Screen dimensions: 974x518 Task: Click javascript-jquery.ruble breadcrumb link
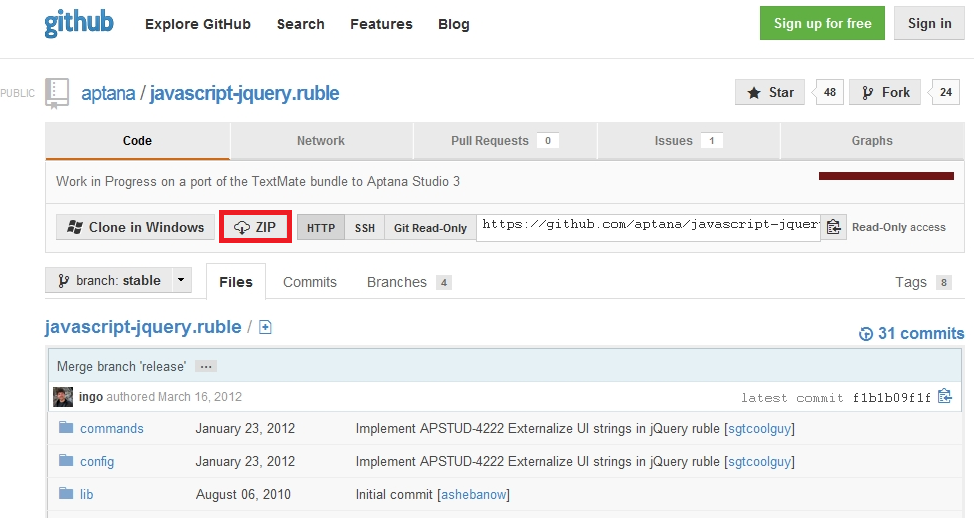click(143, 327)
